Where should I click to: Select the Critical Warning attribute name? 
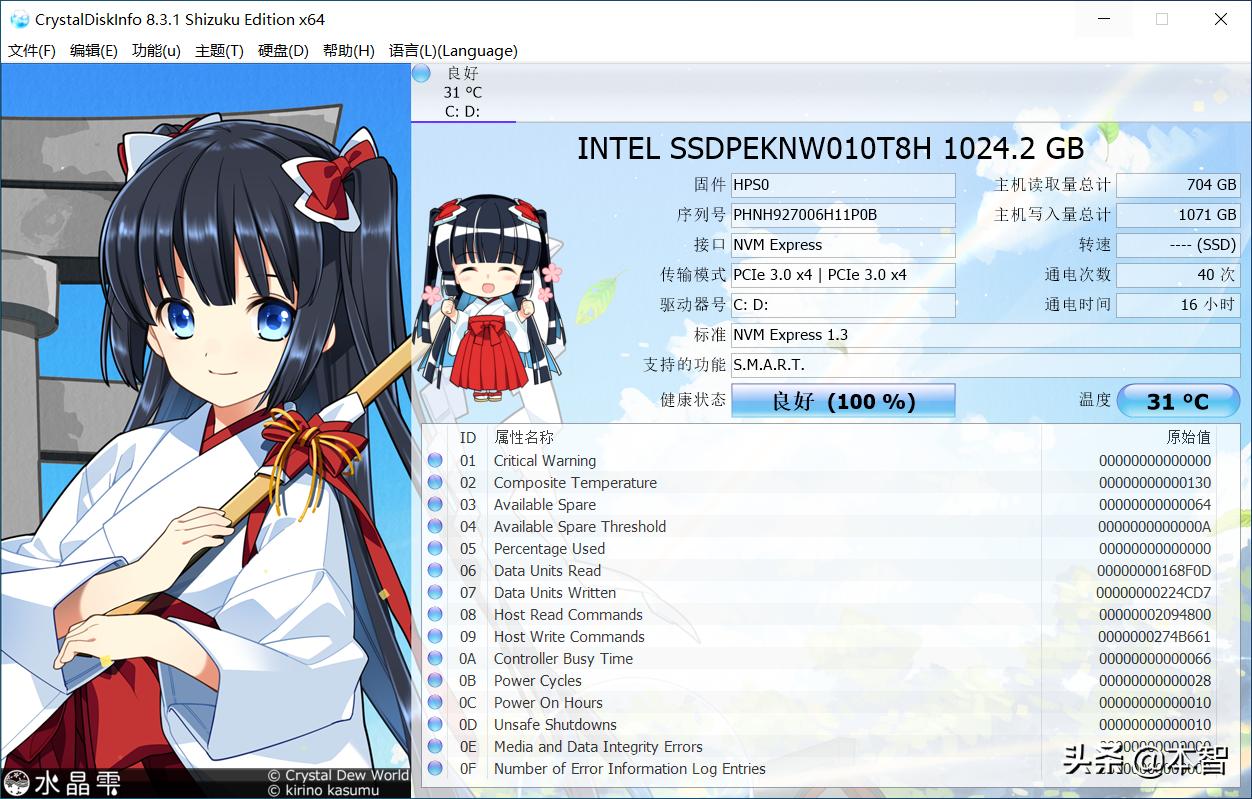545,461
